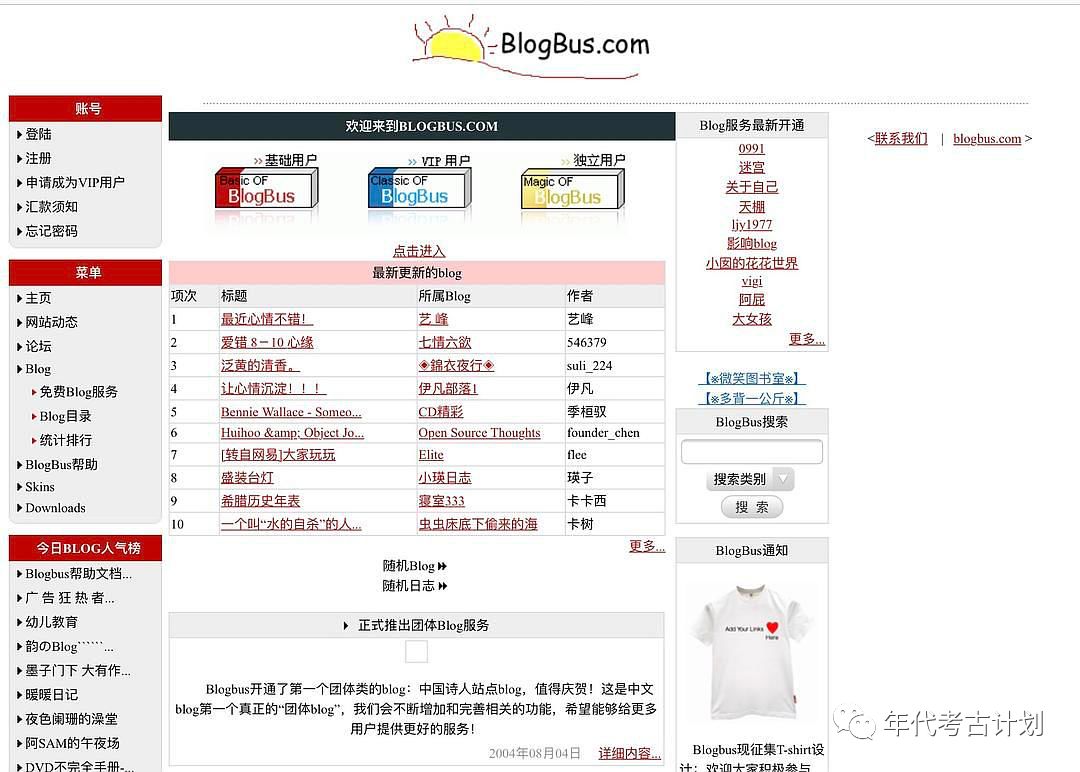Open post Huihoo &amp; Object Jo...
Screen dimensions: 1080x772
click(x=292, y=432)
